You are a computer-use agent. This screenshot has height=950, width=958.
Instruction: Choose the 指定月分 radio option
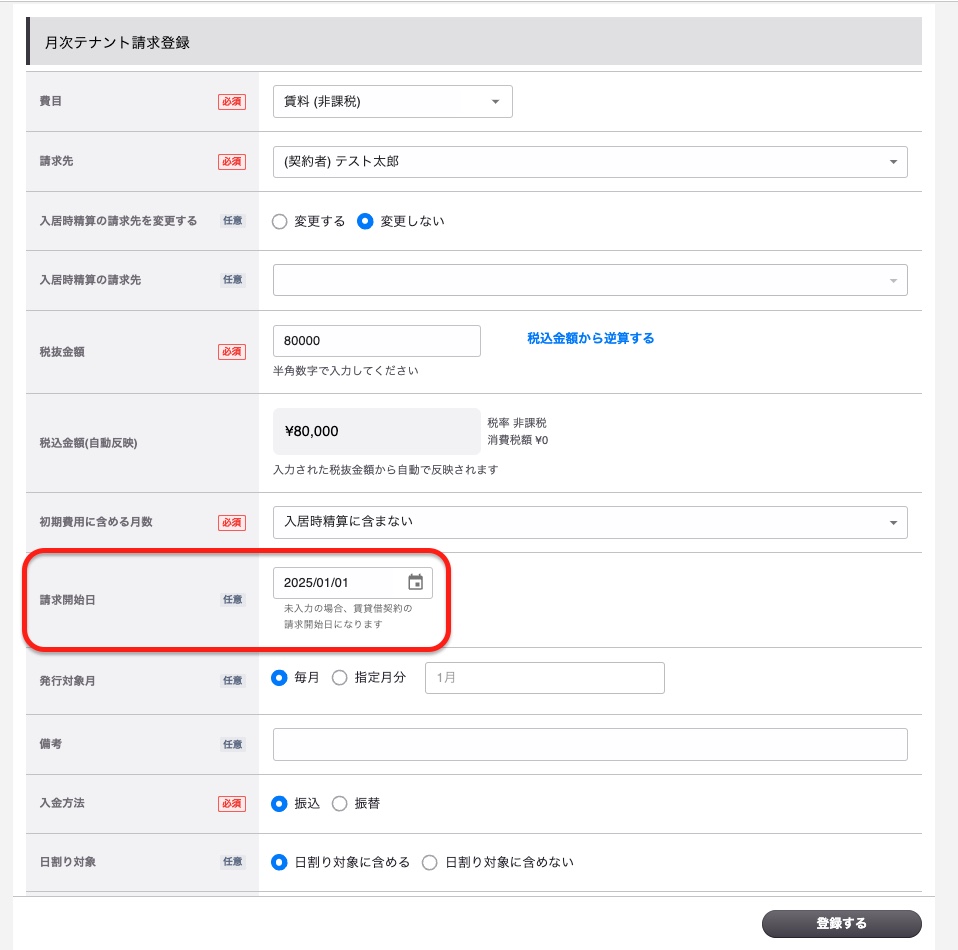pyautogui.click(x=340, y=678)
